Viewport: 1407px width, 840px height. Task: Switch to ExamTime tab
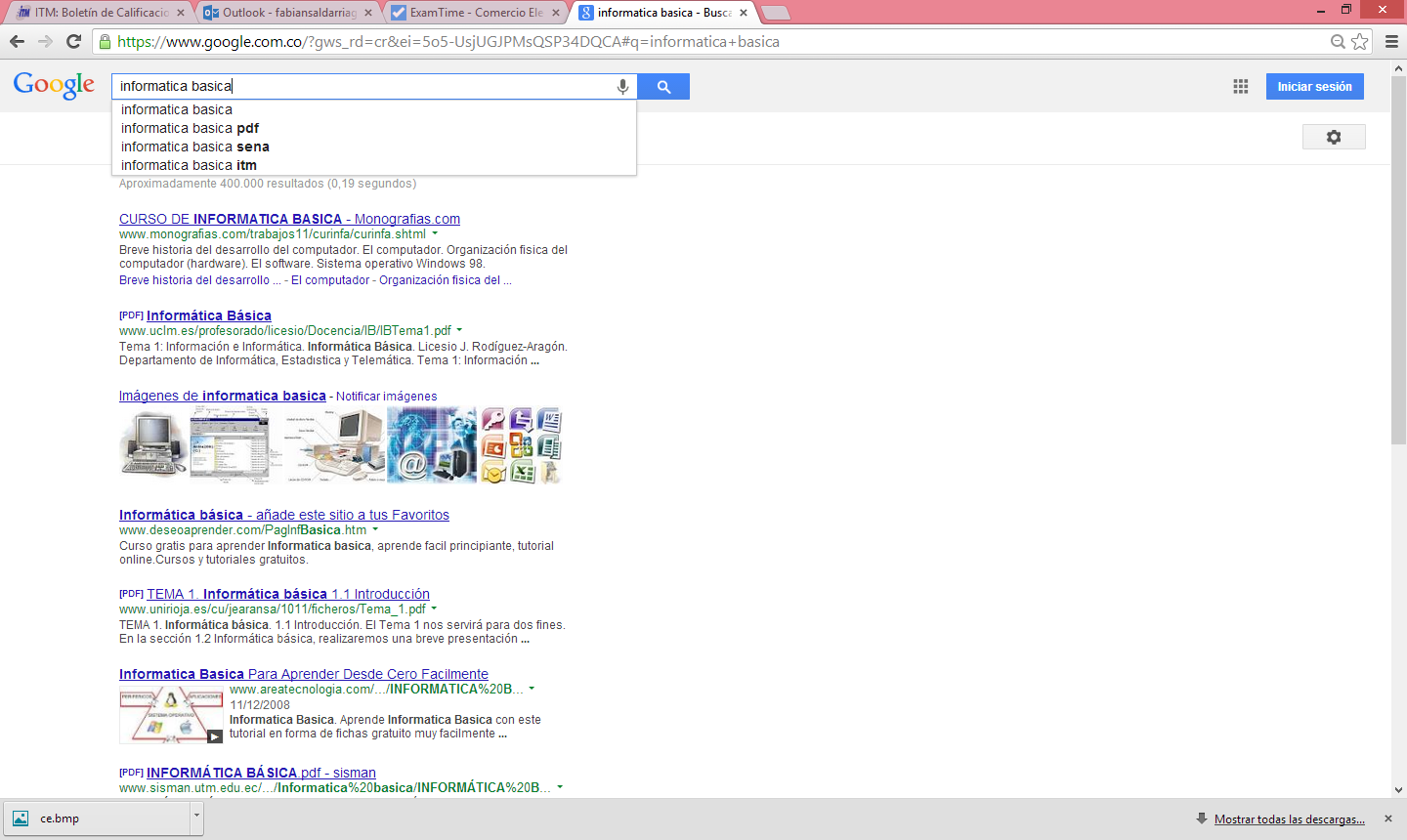coord(476,13)
